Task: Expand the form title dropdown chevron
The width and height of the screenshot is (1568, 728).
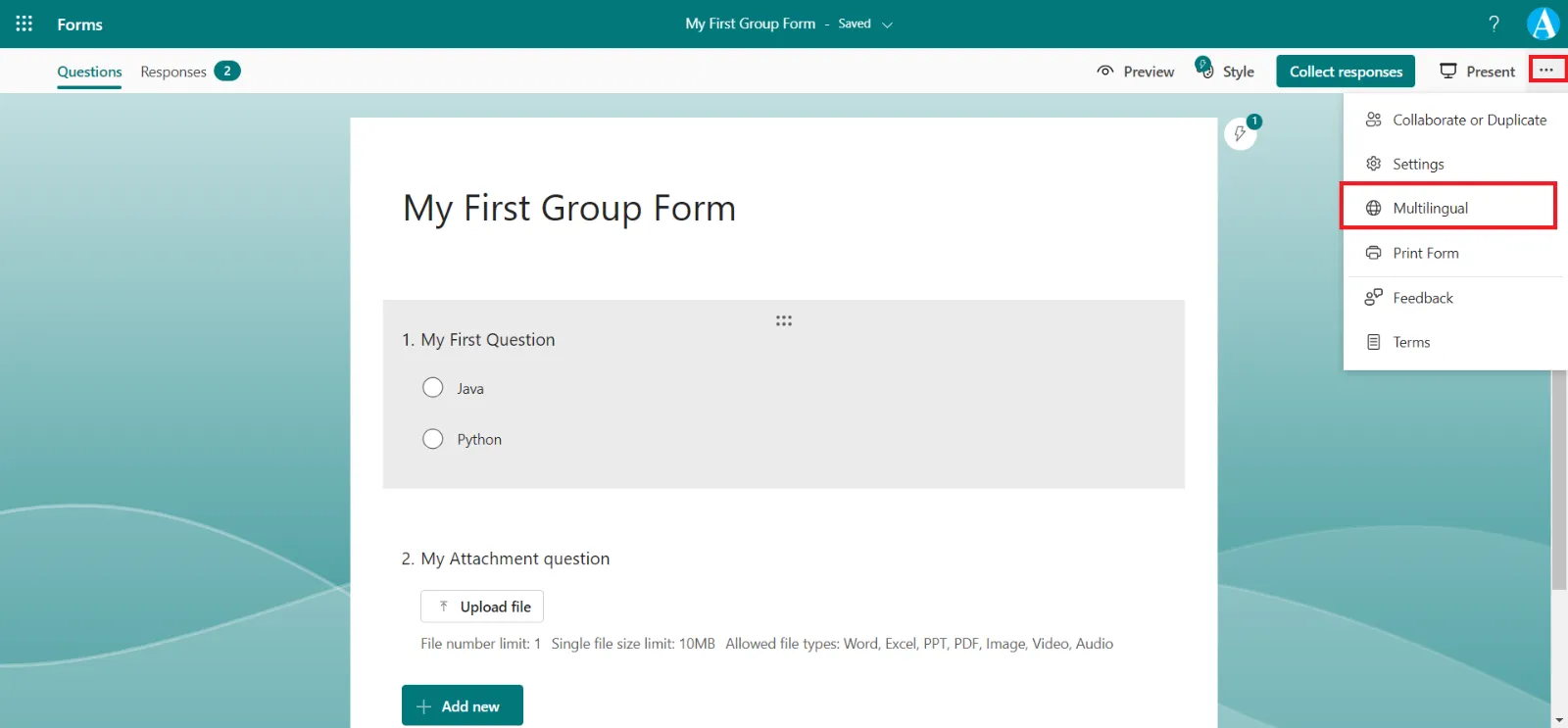Action: 887,24
